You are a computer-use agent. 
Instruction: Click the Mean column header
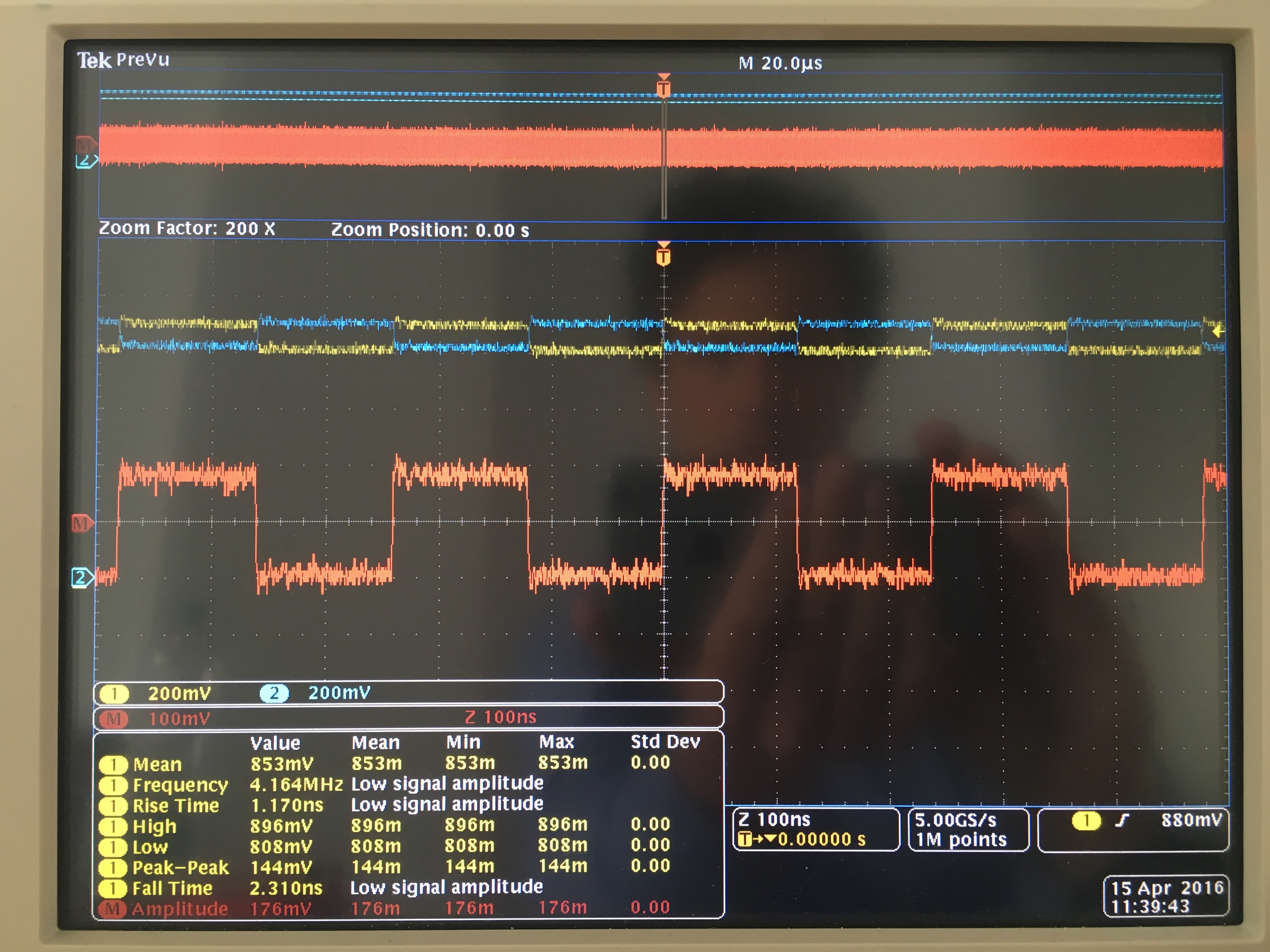click(x=375, y=743)
